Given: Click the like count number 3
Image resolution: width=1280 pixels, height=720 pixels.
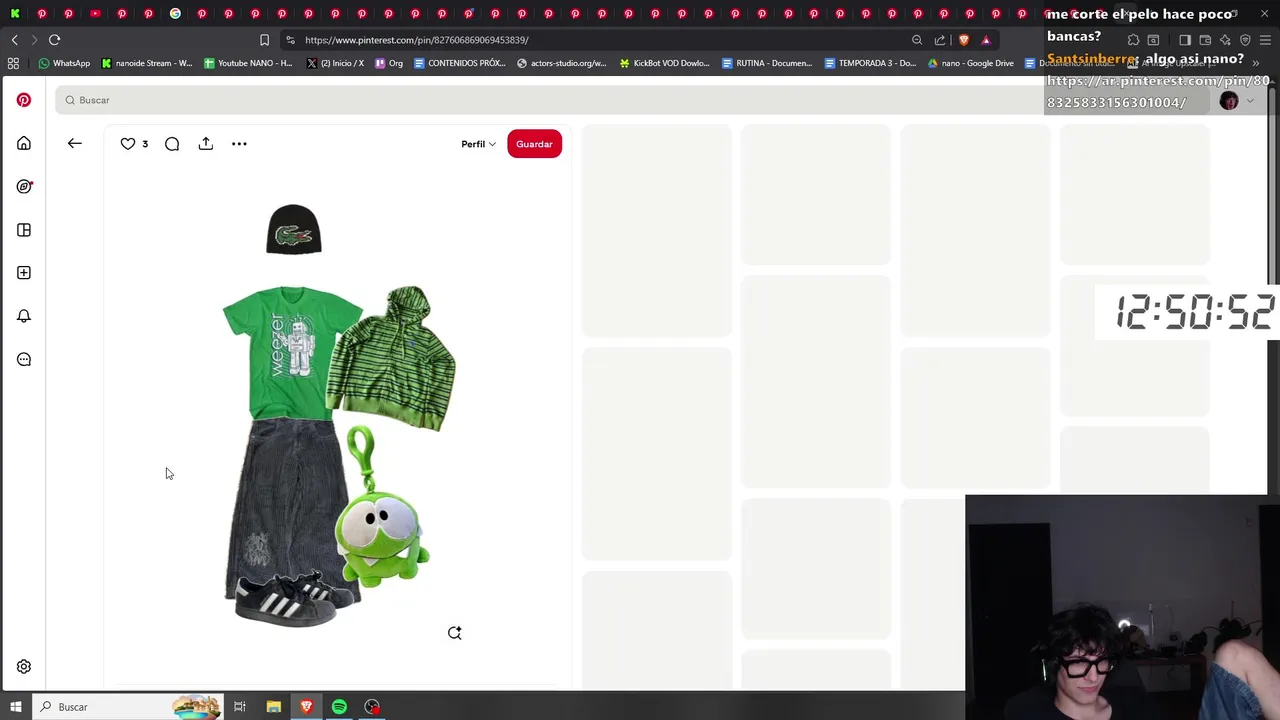Looking at the screenshot, I should click(x=145, y=144).
